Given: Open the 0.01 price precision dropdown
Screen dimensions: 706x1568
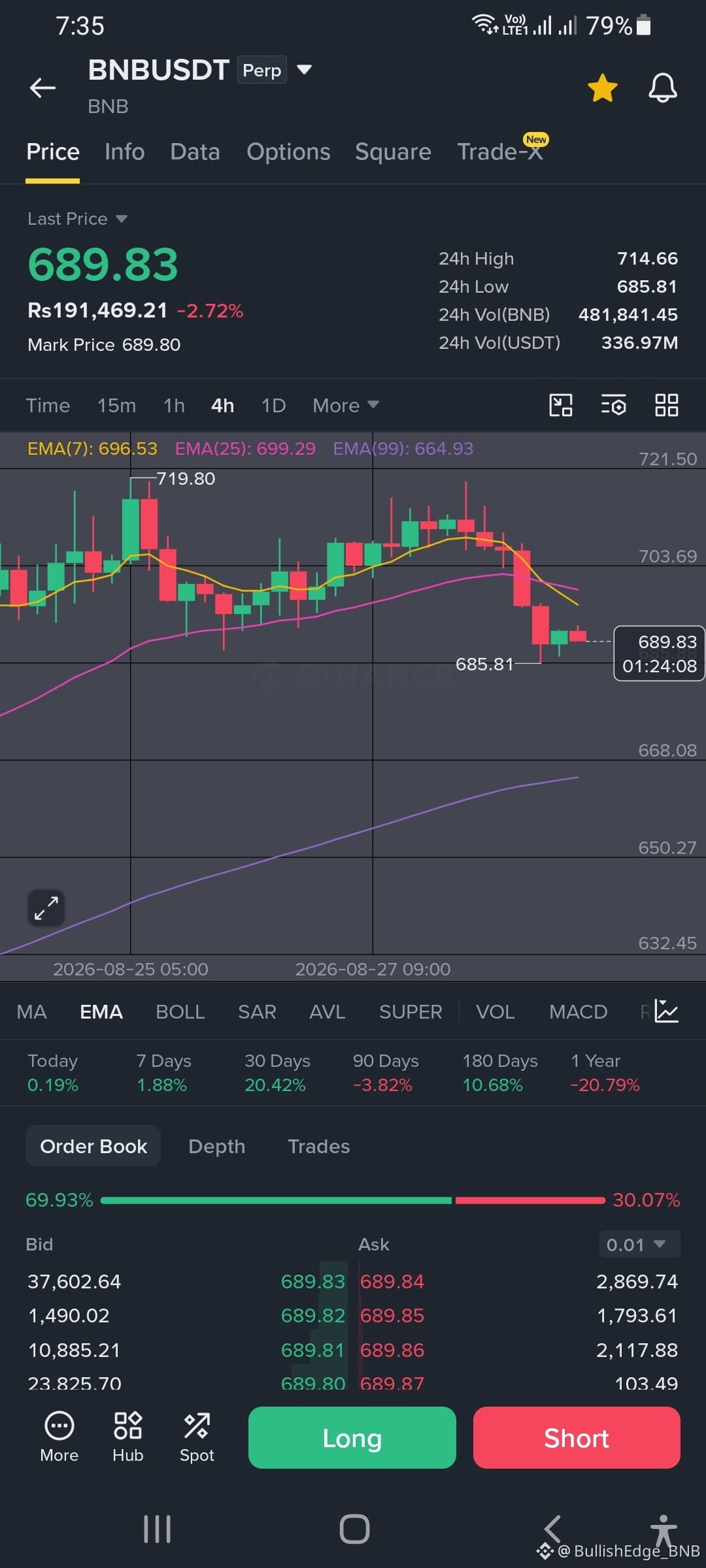Looking at the screenshot, I should coord(639,1244).
